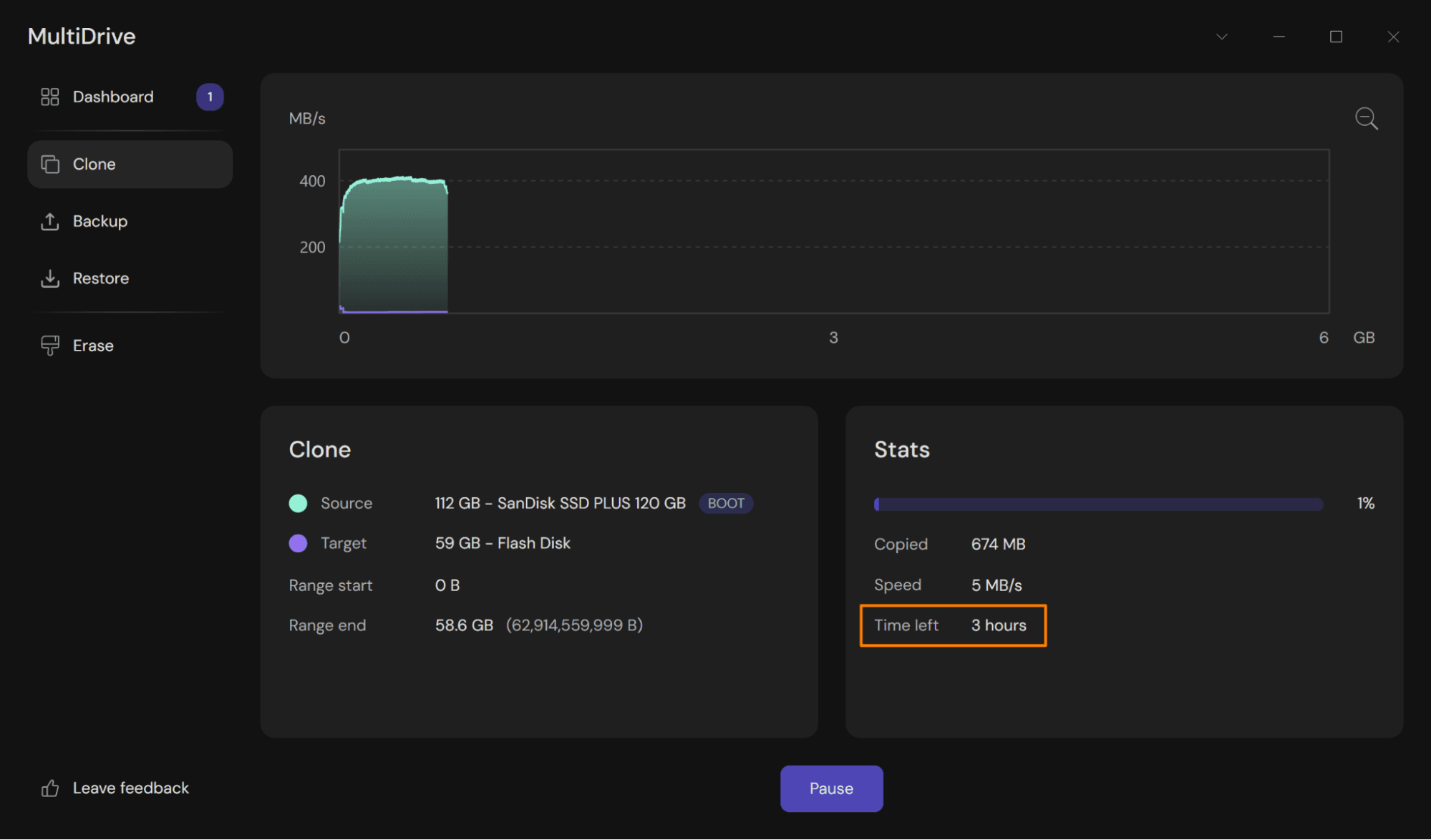Click the Restore download icon

(49, 278)
